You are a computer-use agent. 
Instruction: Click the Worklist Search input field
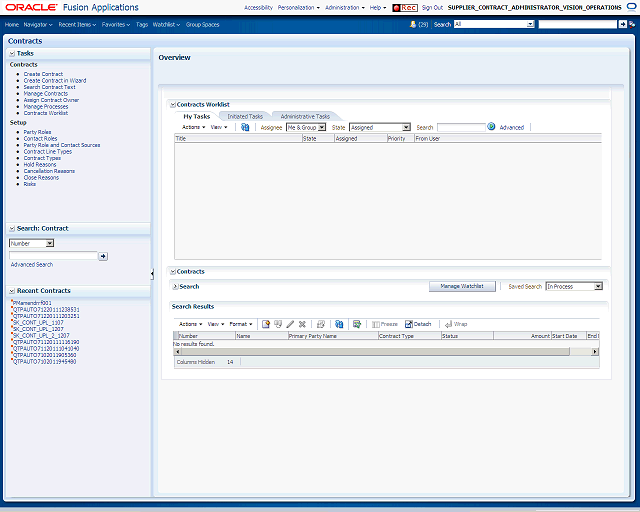(461, 127)
